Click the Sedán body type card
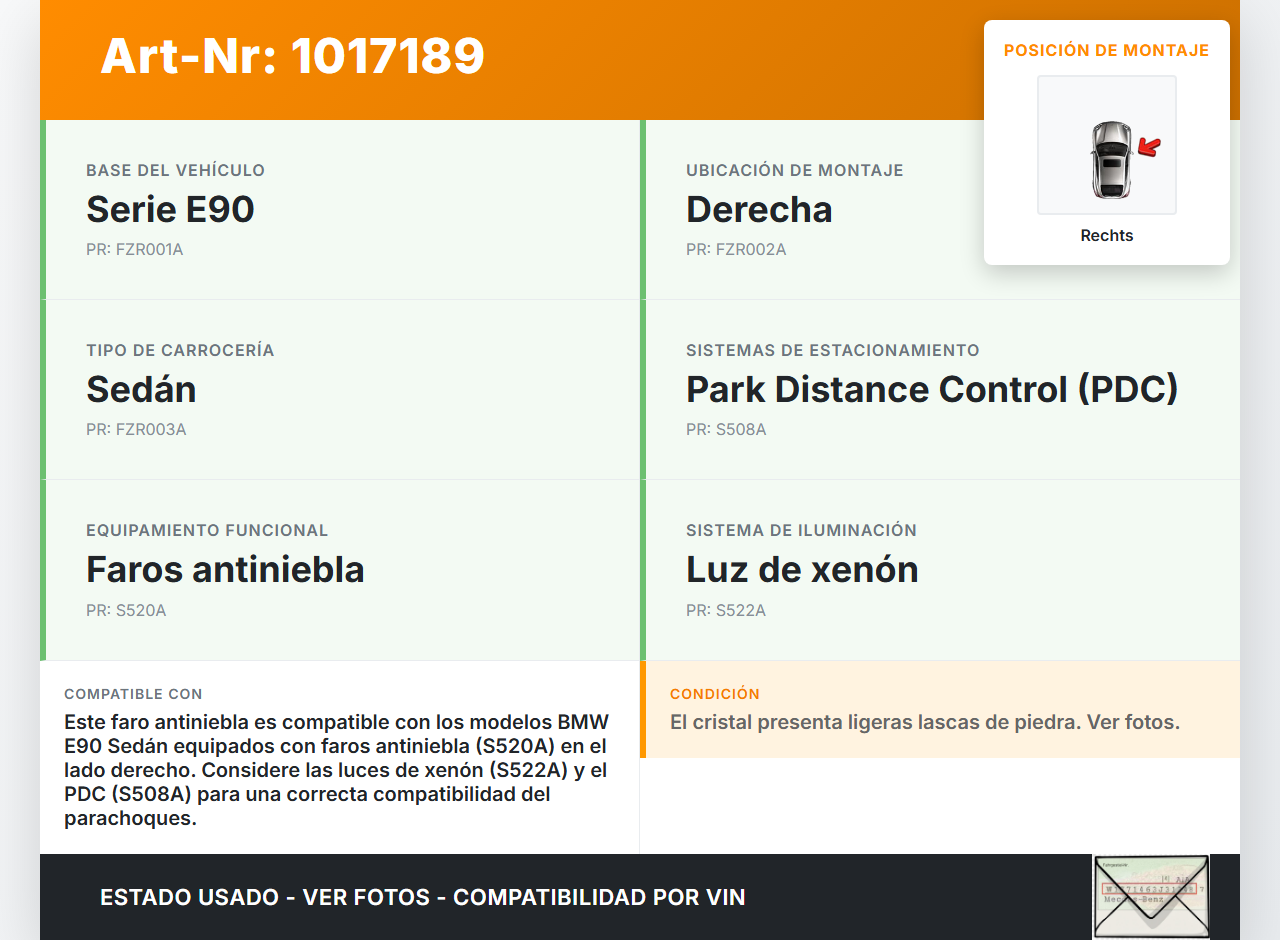The height and width of the screenshot is (940, 1280). click(x=340, y=389)
